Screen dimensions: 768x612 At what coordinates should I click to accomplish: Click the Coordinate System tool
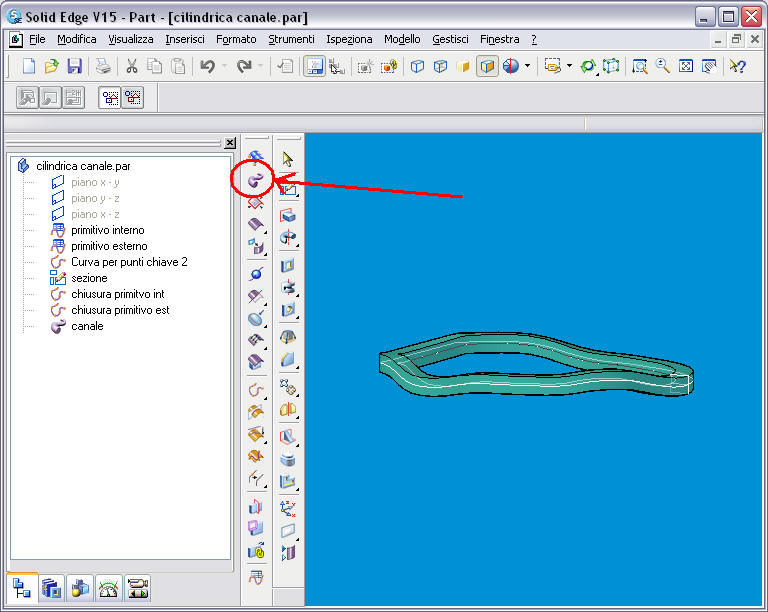(288, 509)
